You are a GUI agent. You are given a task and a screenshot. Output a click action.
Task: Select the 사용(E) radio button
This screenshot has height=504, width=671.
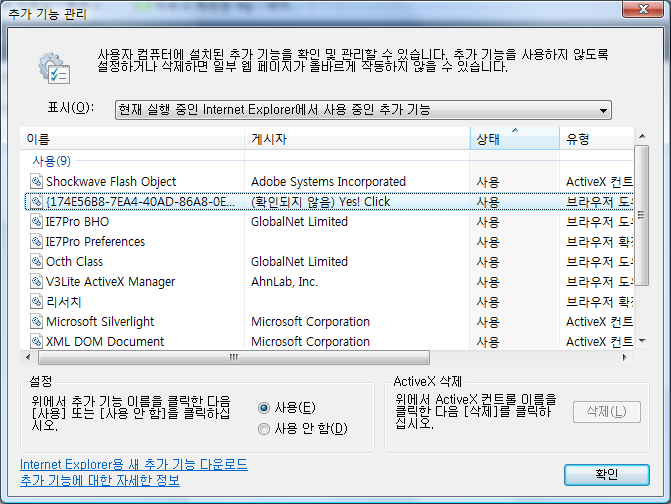264,408
